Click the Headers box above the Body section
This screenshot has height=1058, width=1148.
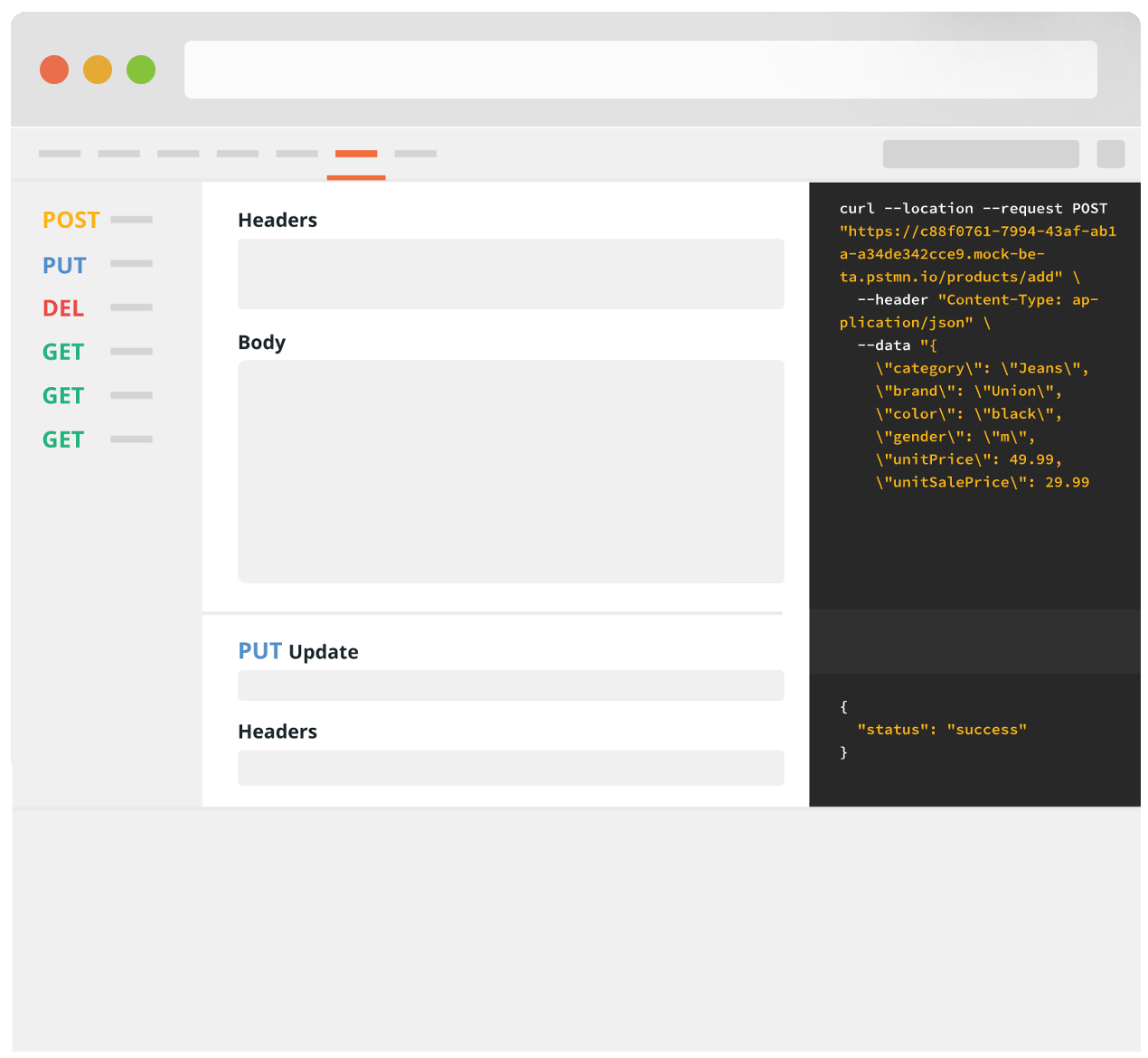tap(511, 274)
